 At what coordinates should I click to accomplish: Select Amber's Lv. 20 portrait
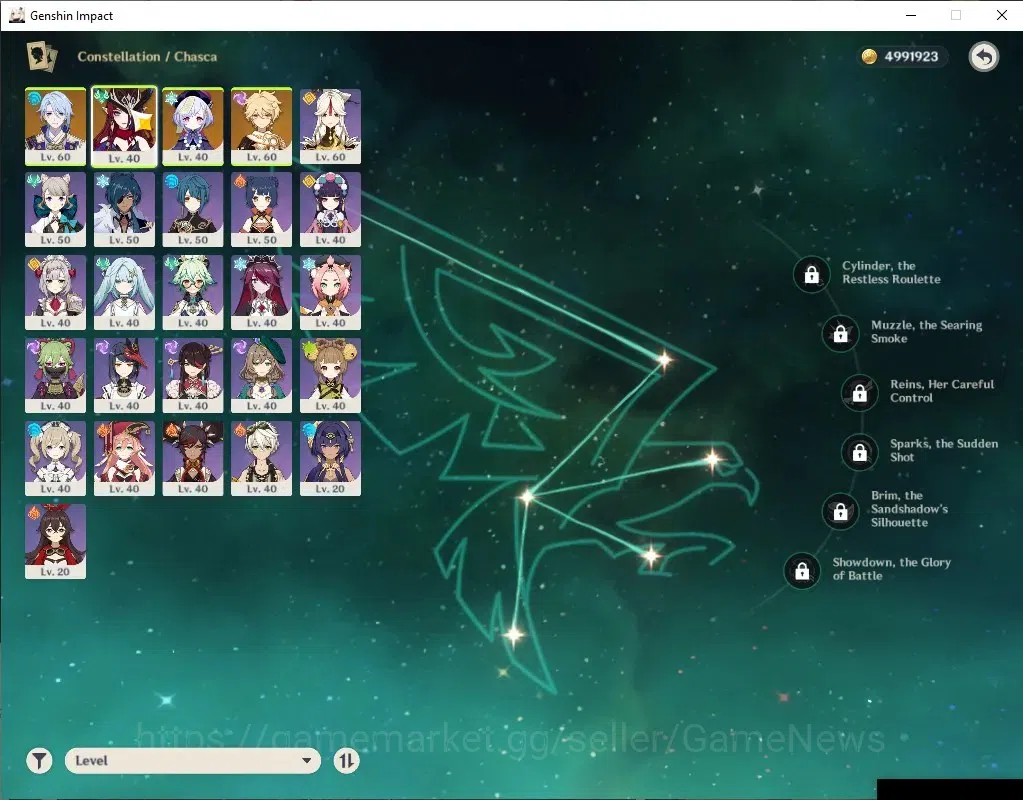(x=55, y=541)
